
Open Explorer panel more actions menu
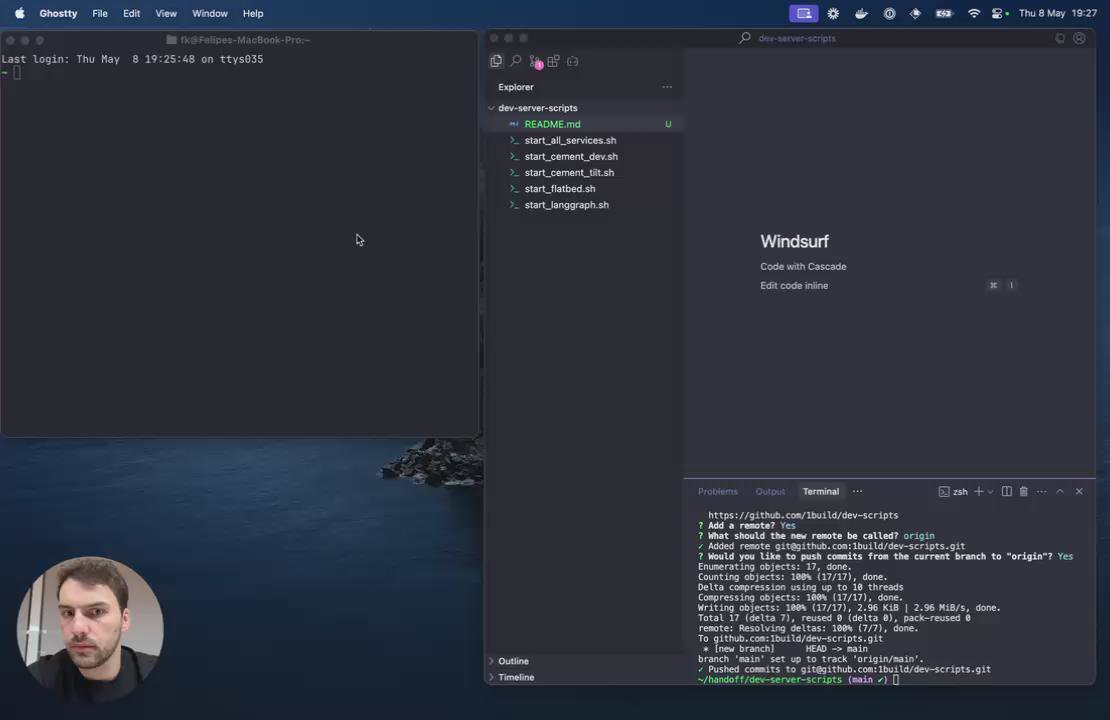667,87
